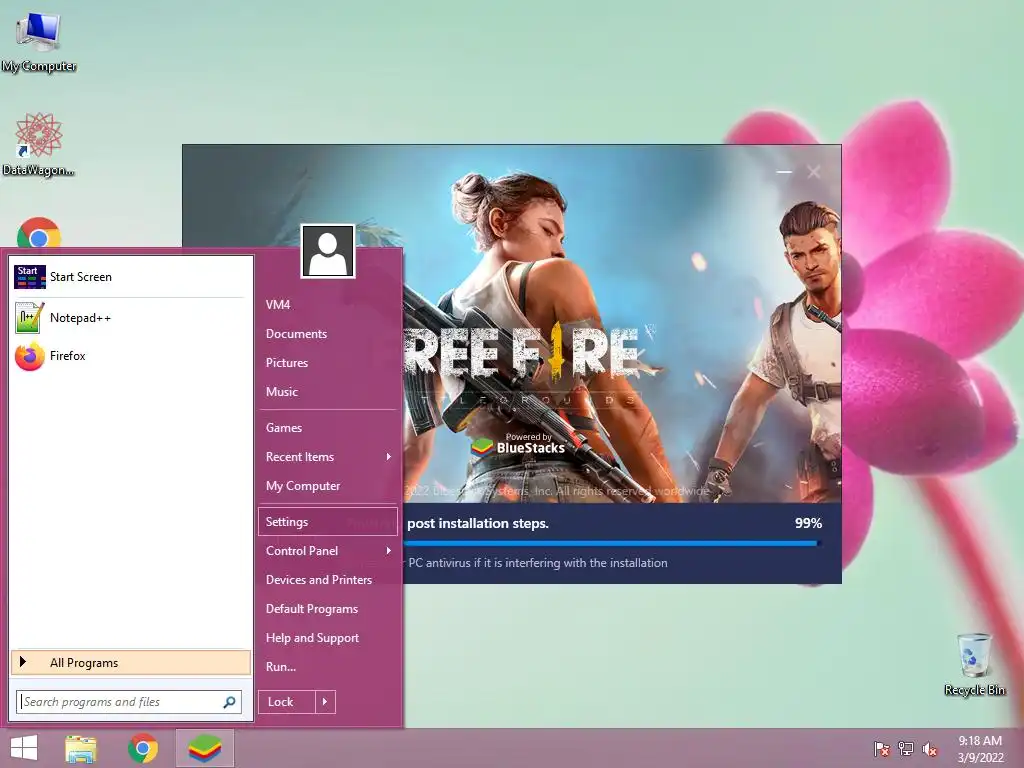1024x768 pixels.
Task: Click the Lock button
Action: tap(287, 702)
